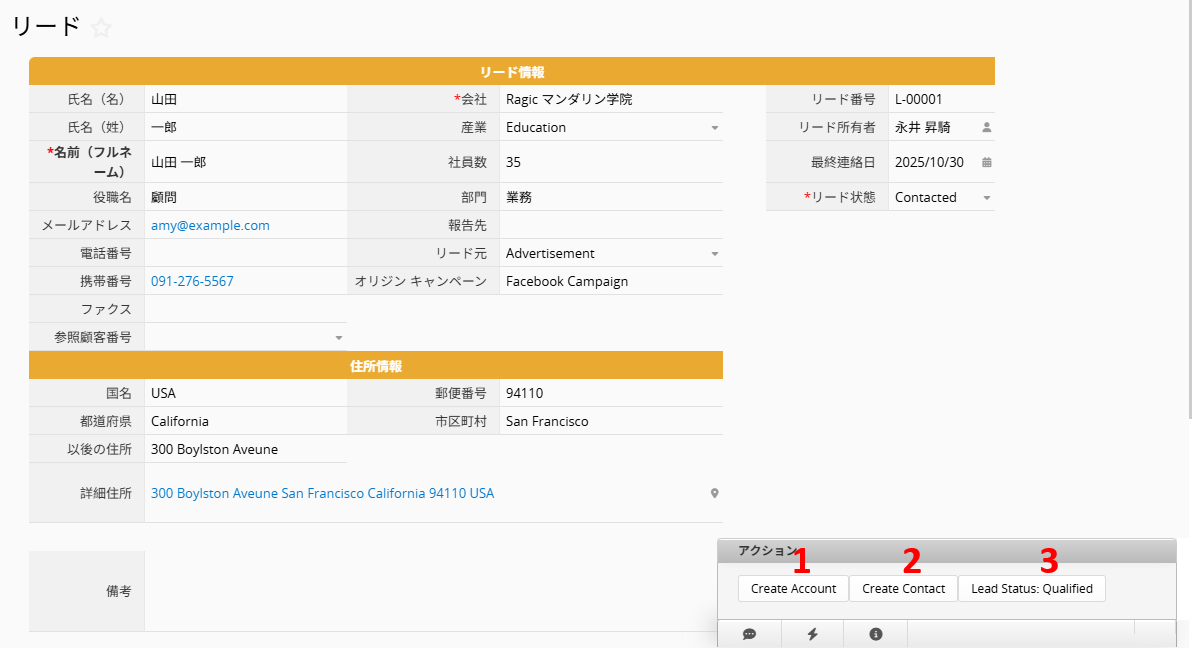Expand the リード状態 Contacted dropdown
Image resolution: width=1192 pixels, height=648 pixels.
click(x=986, y=198)
